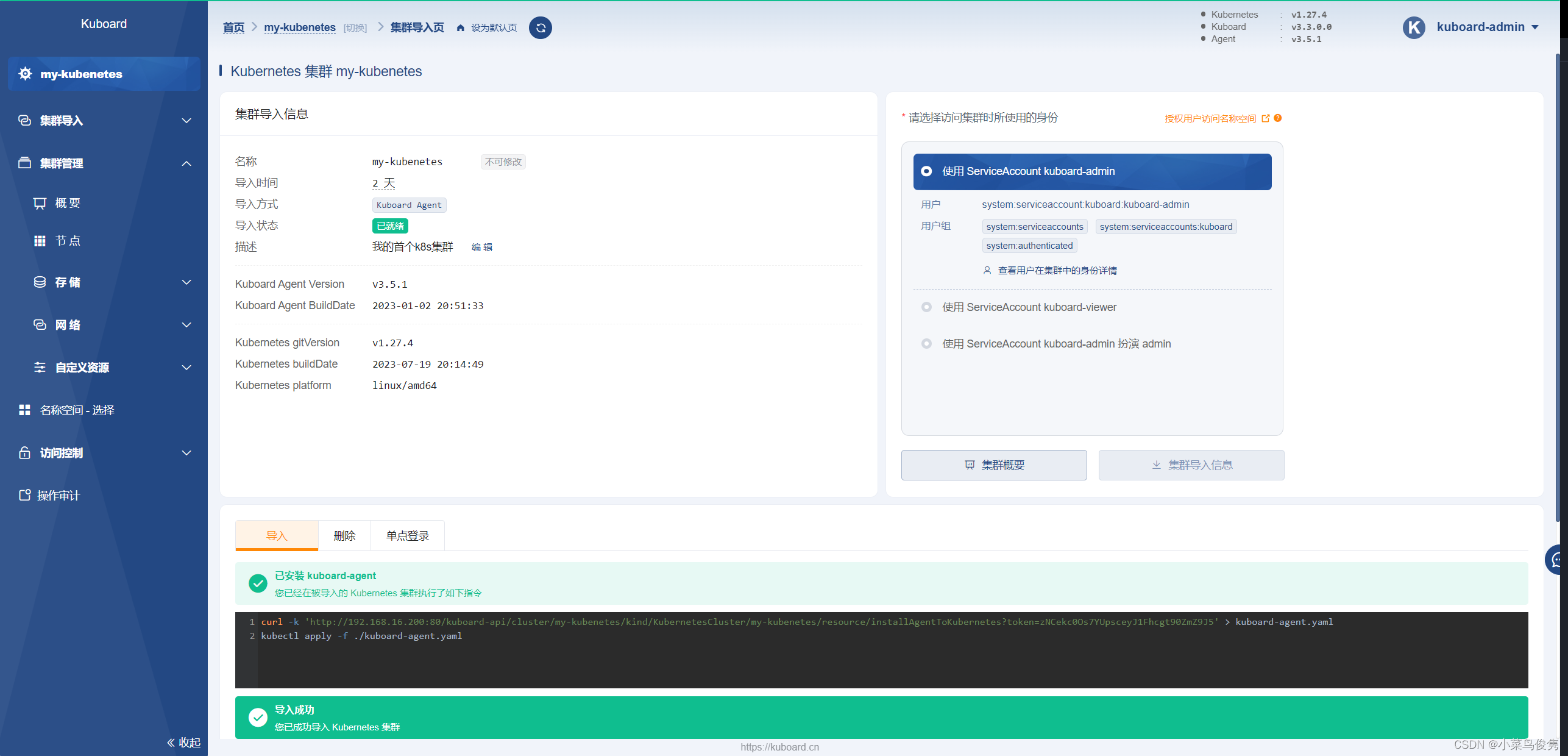Viewport: 1568px width, 756px height.
Task: Click the 收起 collapse sidebar button
Action: point(183,743)
